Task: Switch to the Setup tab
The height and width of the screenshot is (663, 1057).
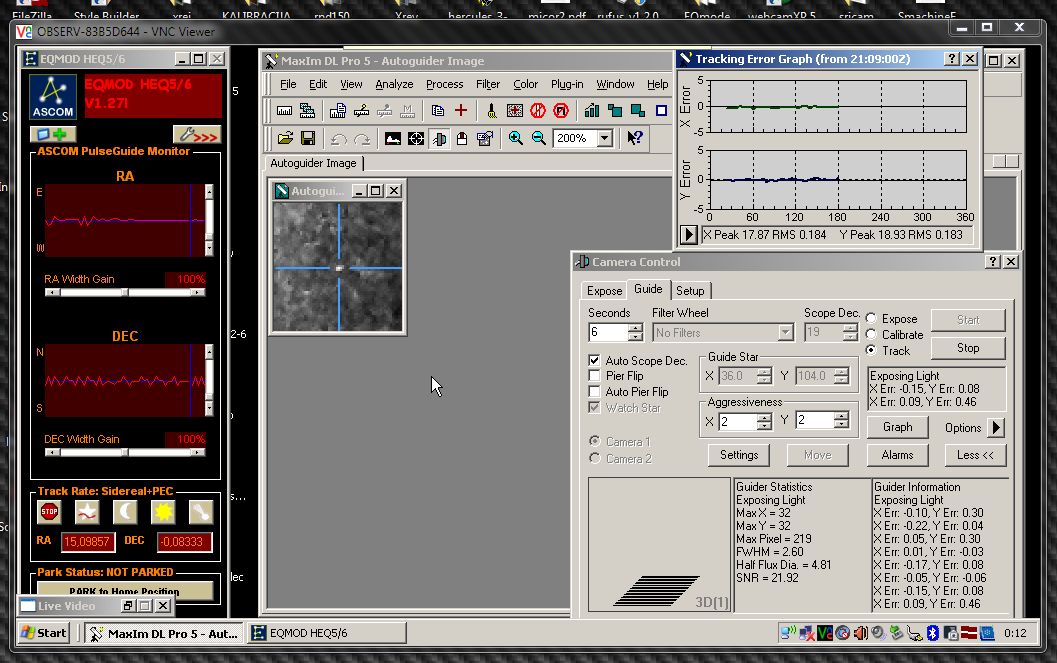Action: point(690,290)
